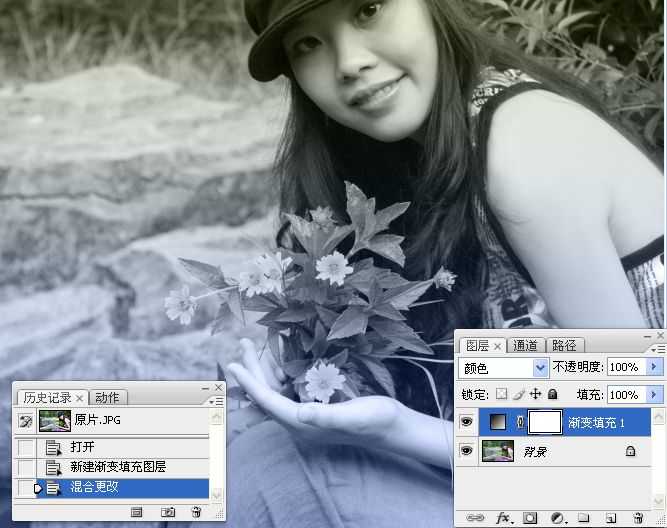Image resolution: width=667 pixels, height=528 pixels.
Task: Create new snapshot camera icon
Action: click(x=168, y=512)
